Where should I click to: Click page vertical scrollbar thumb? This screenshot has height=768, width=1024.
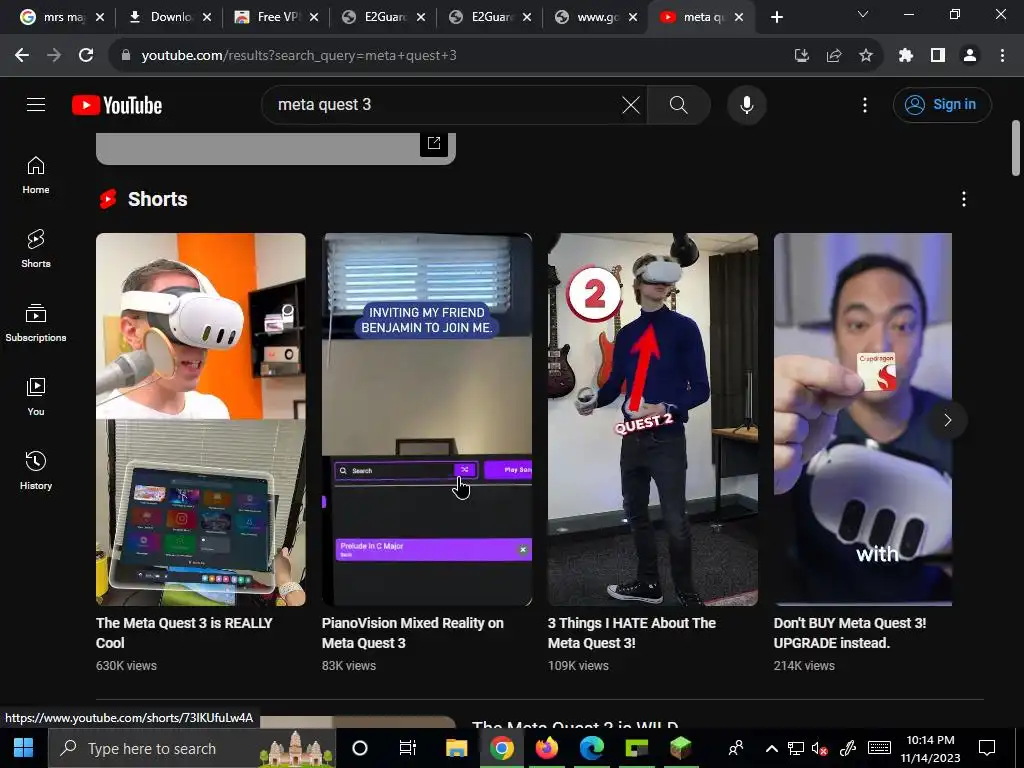coord(1016,148)
